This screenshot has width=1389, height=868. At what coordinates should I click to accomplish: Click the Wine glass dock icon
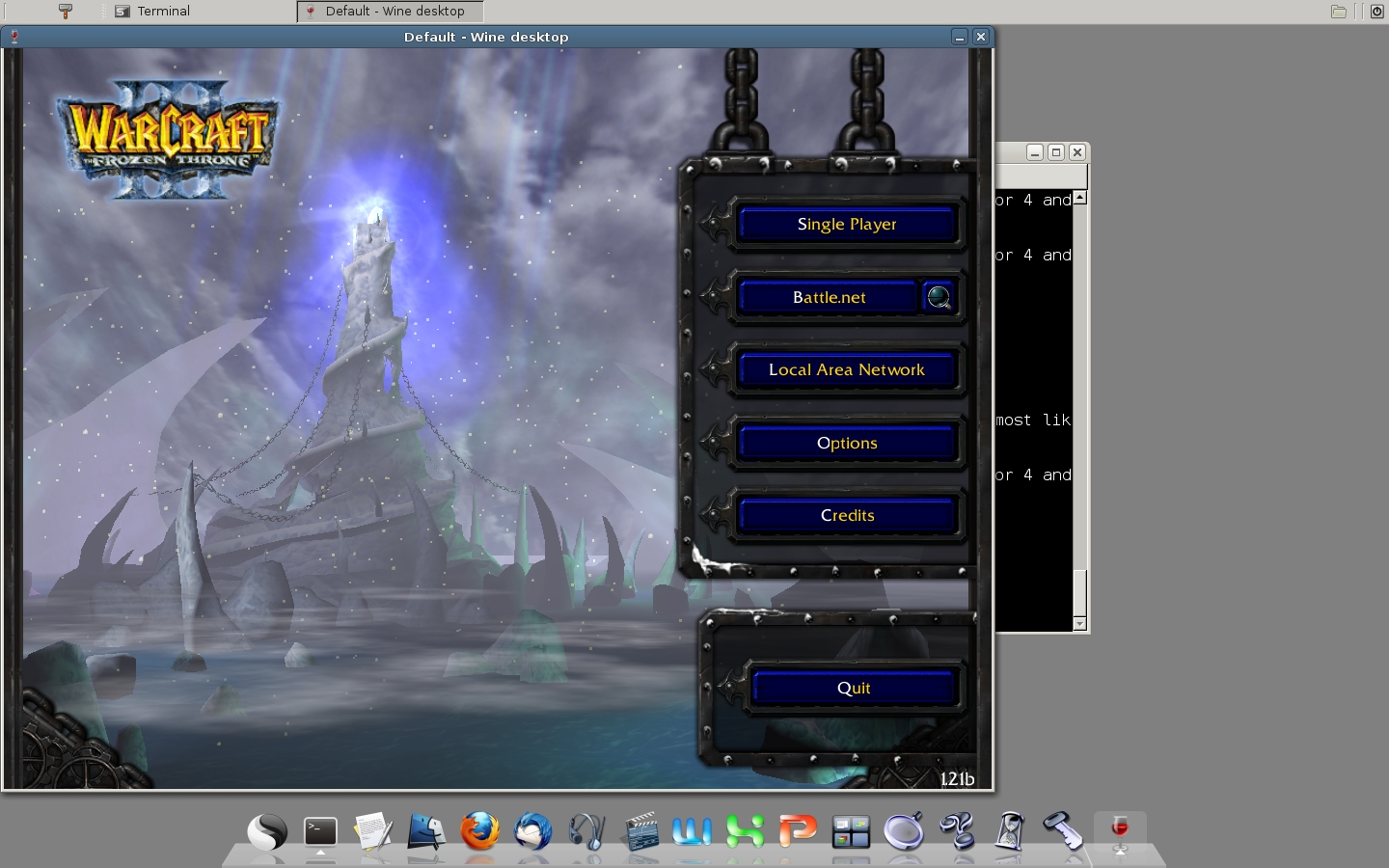pyautogui.click(x=1120, y=831)
